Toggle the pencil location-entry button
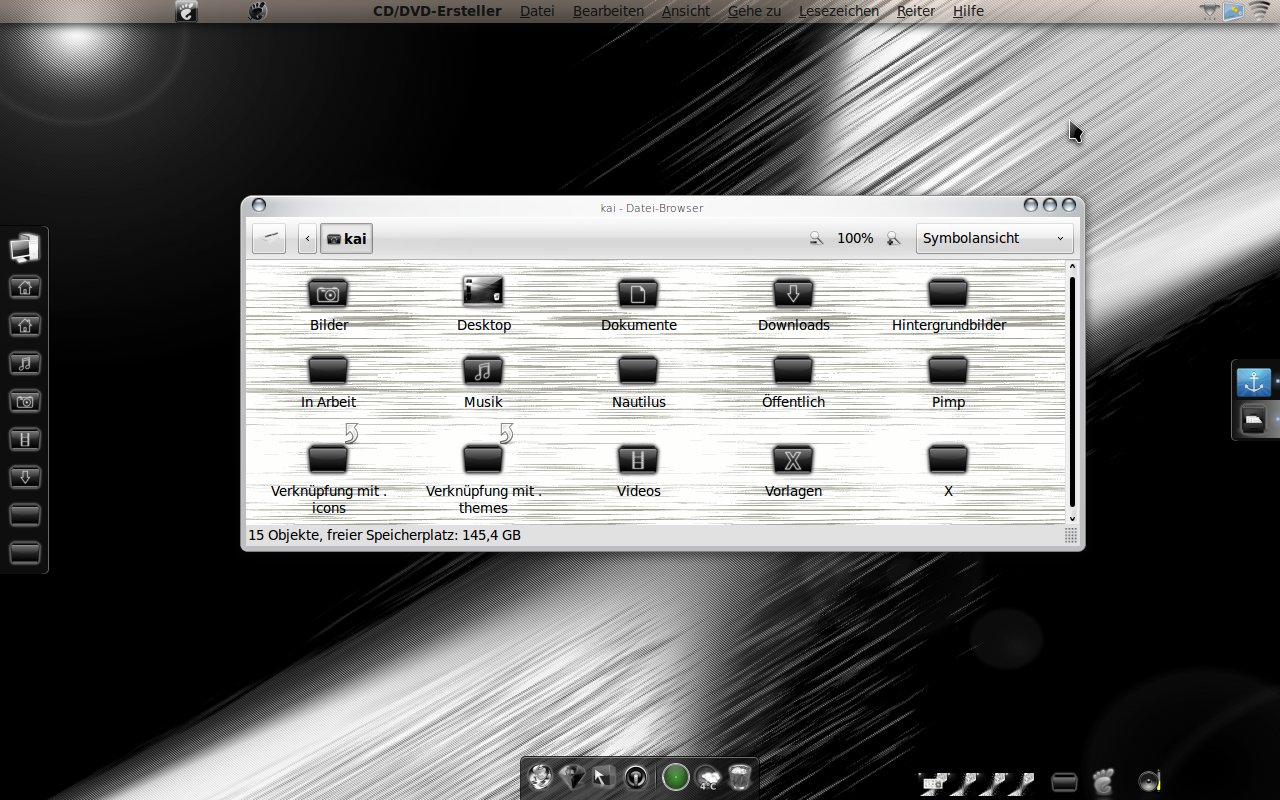The width and height of the screenshot is (1280, 800). 269,238
